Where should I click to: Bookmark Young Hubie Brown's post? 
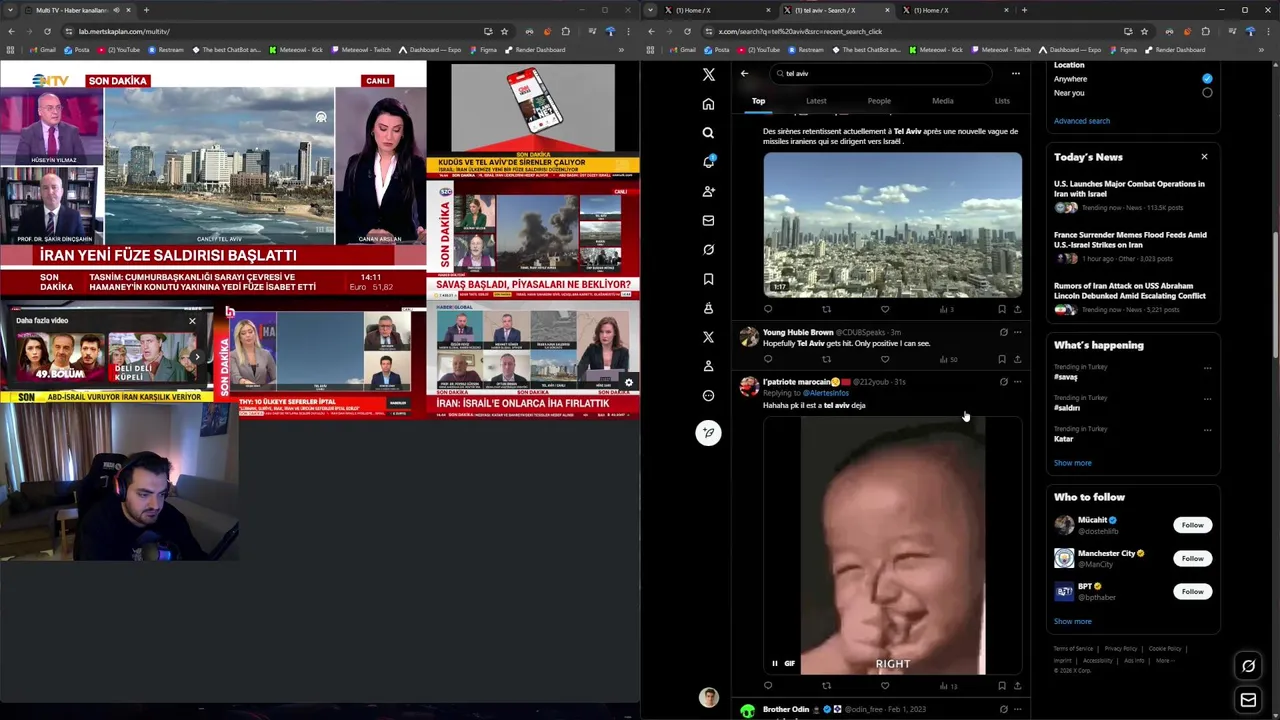click(x=1001, y=359)
